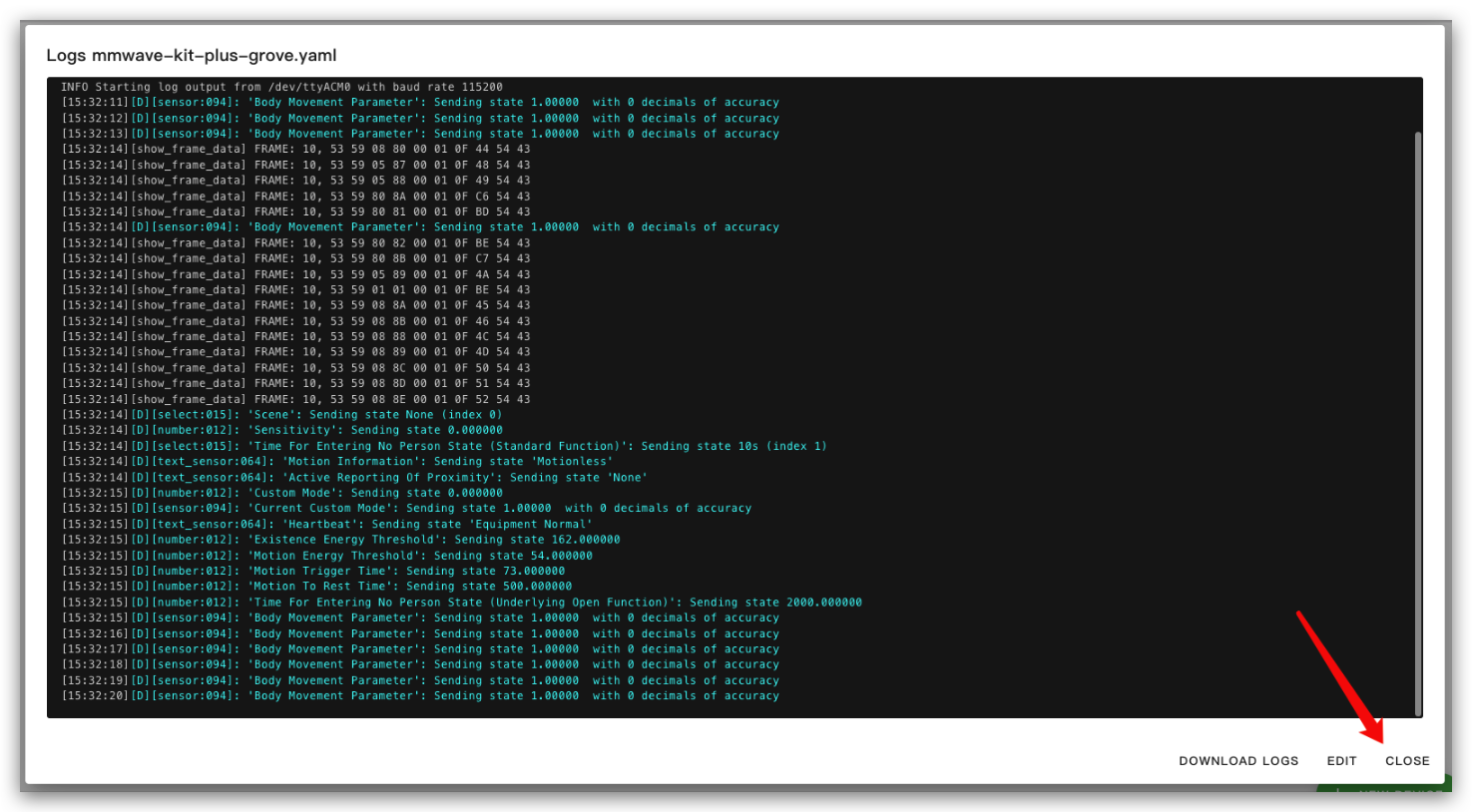1472x812 pixels.
Task: Click the frame line '53 59 08 8A 00 01 0F 45'
Action: (295, 305)
